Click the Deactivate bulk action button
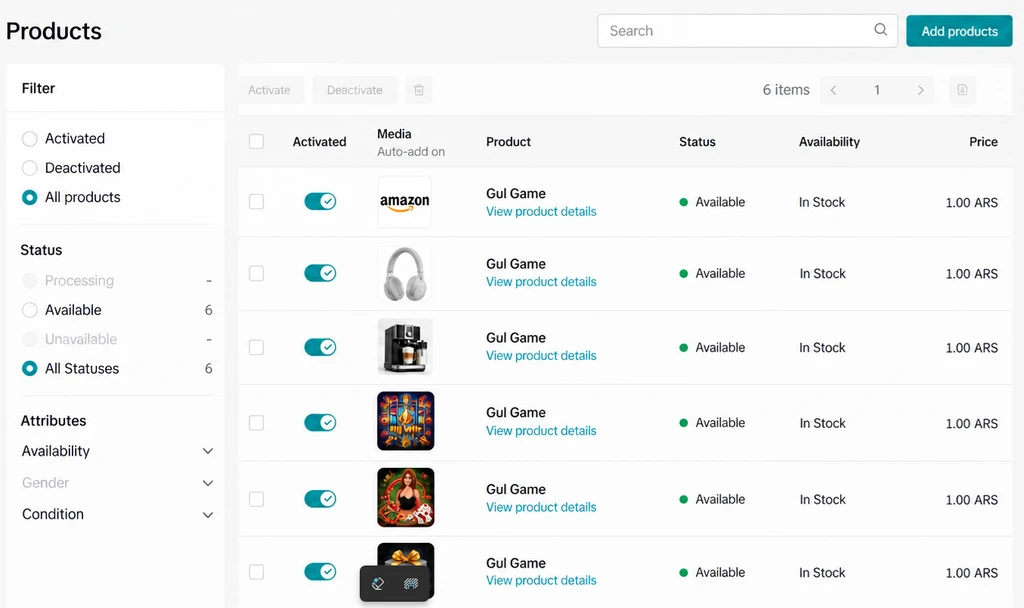Image resolution: width=1024 pixels, height=608 pixels. click(355, 90)
